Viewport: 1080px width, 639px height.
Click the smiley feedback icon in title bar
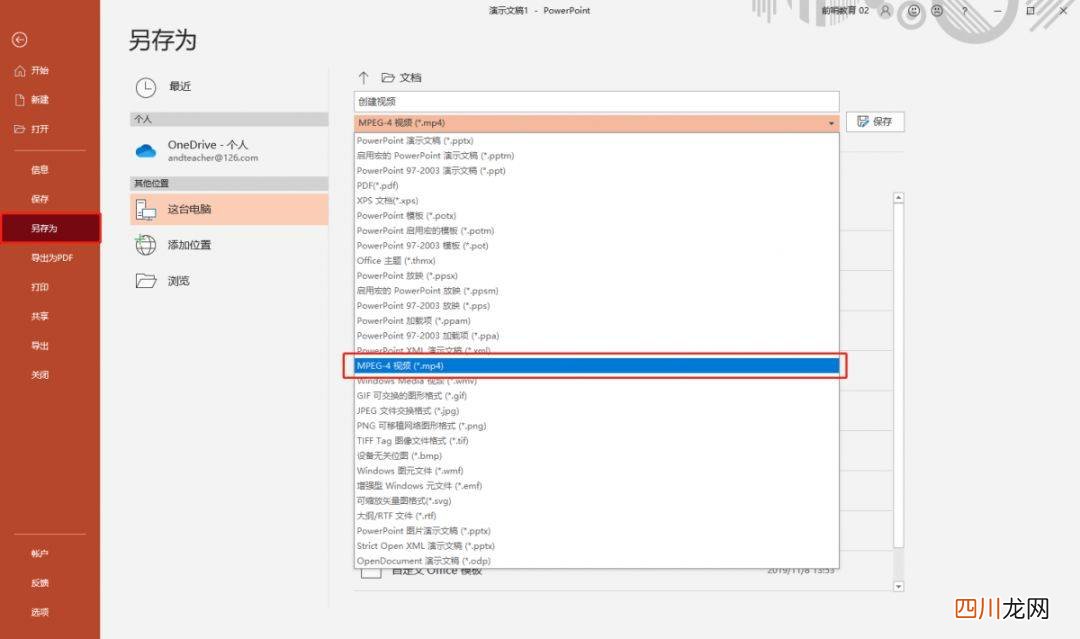click(914, 11)
